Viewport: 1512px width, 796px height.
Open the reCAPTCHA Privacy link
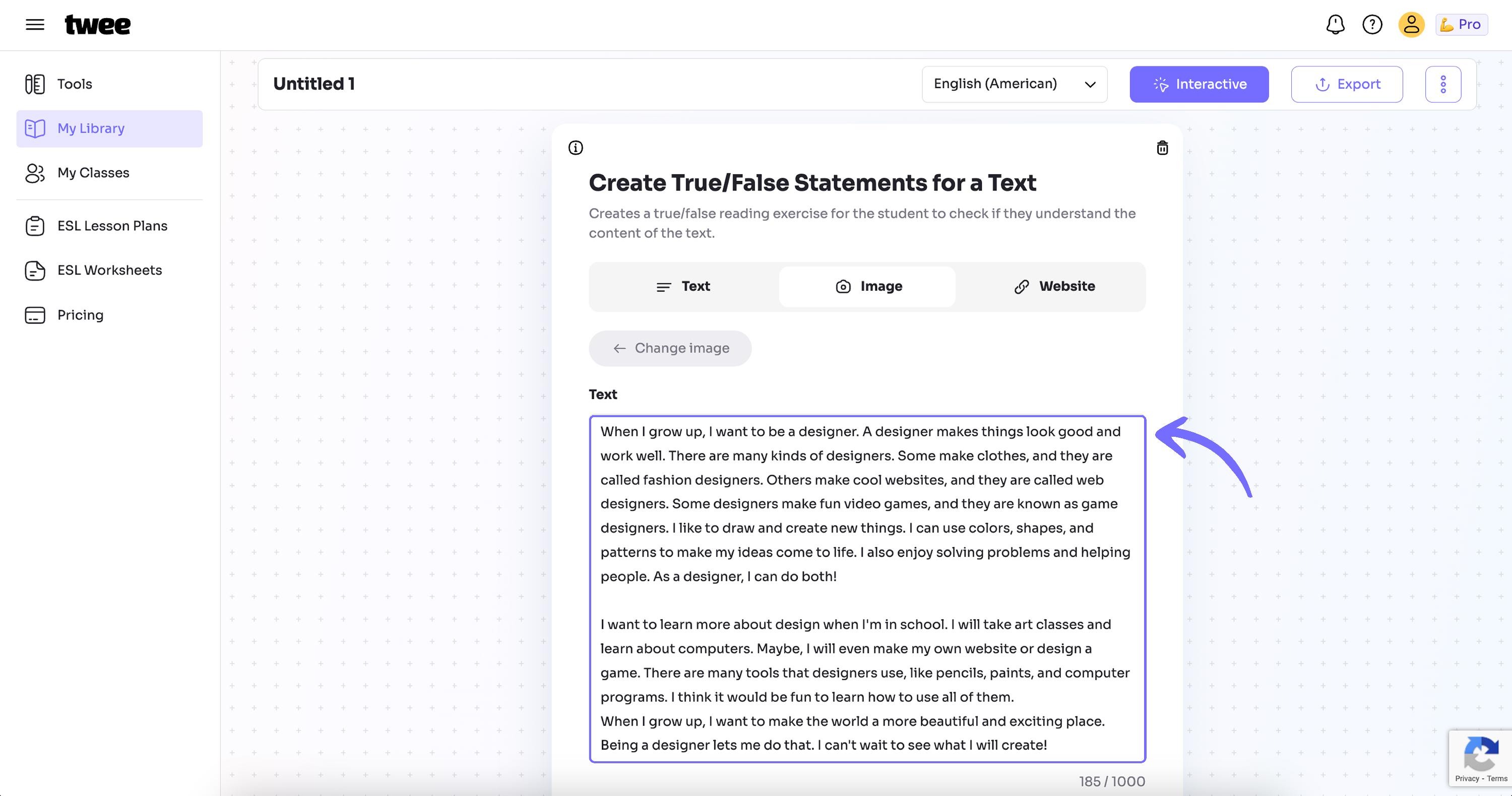1467,778
